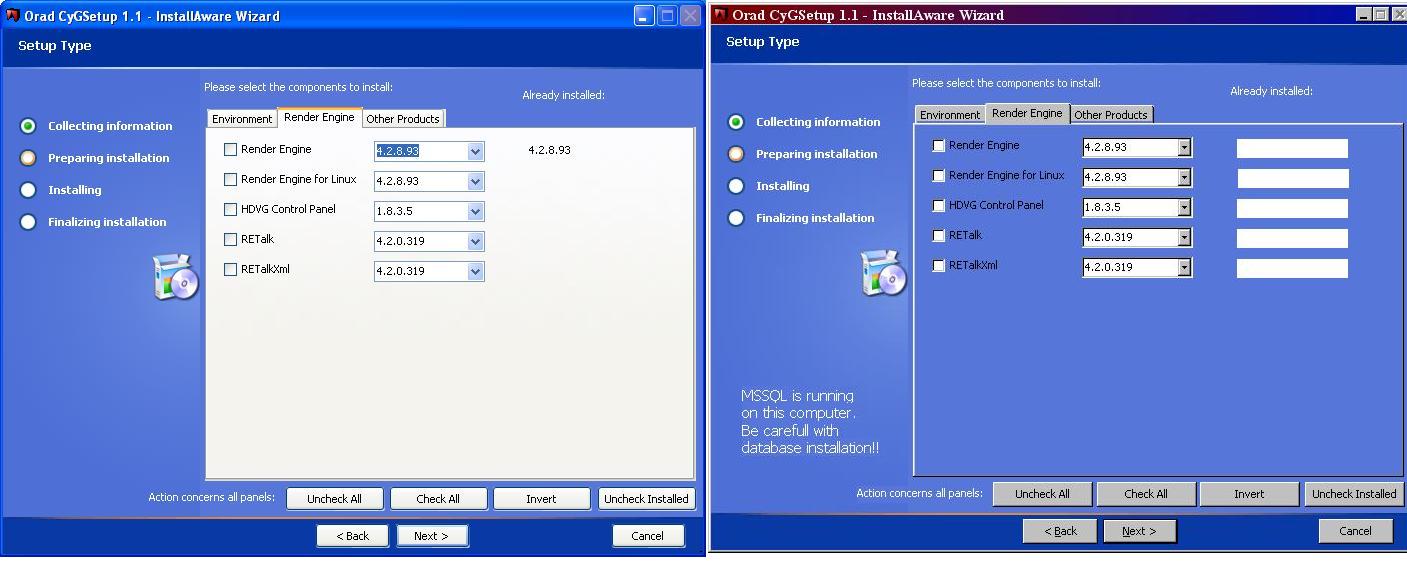The width and height of the screenshot is (1407, 562).
Task: Click the MSSQL is running warning text
Action: tap(810, 422)
